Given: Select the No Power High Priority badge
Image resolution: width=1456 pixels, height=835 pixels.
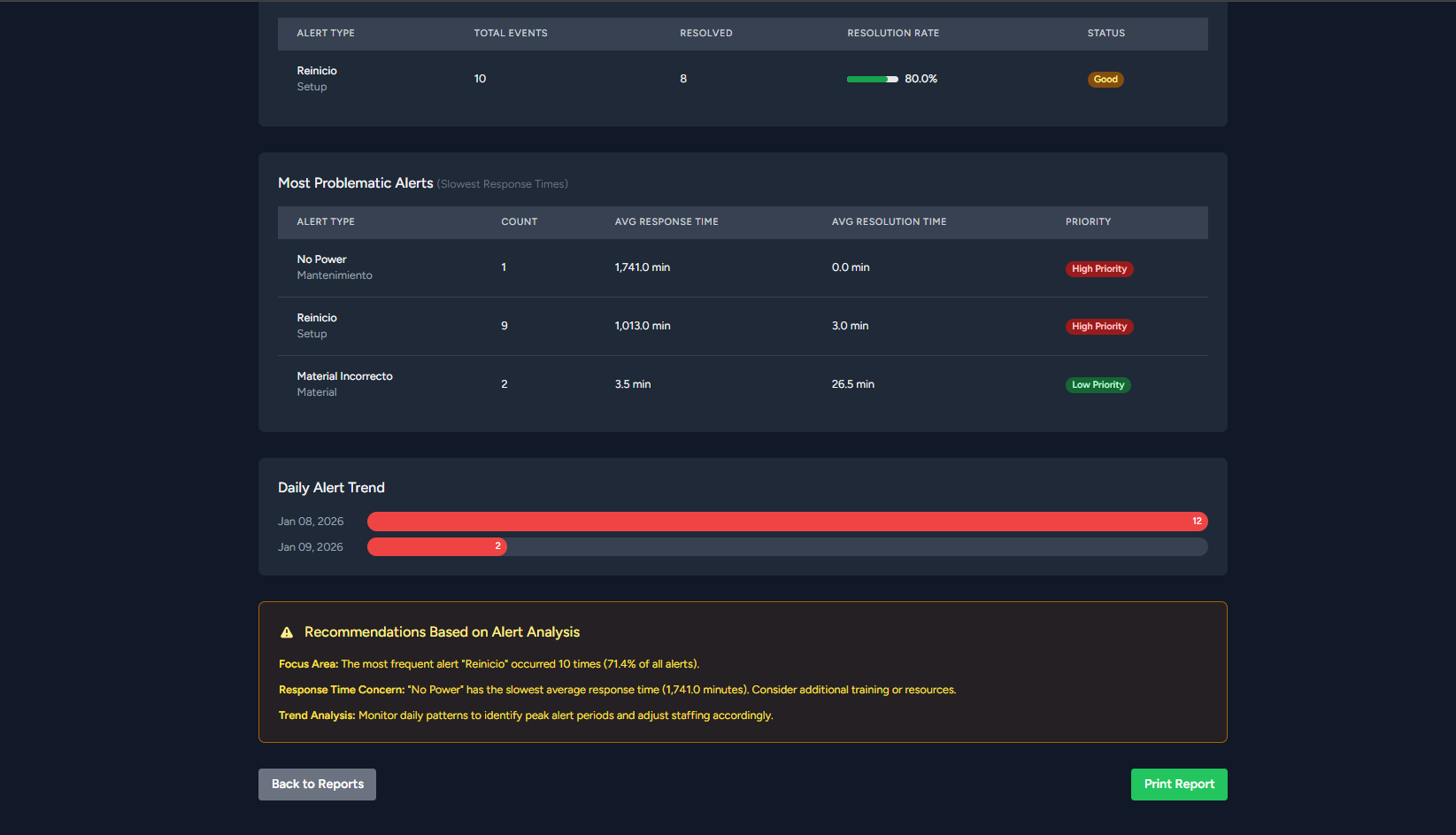Looking at the screenshot, I should coord(1098,269).
